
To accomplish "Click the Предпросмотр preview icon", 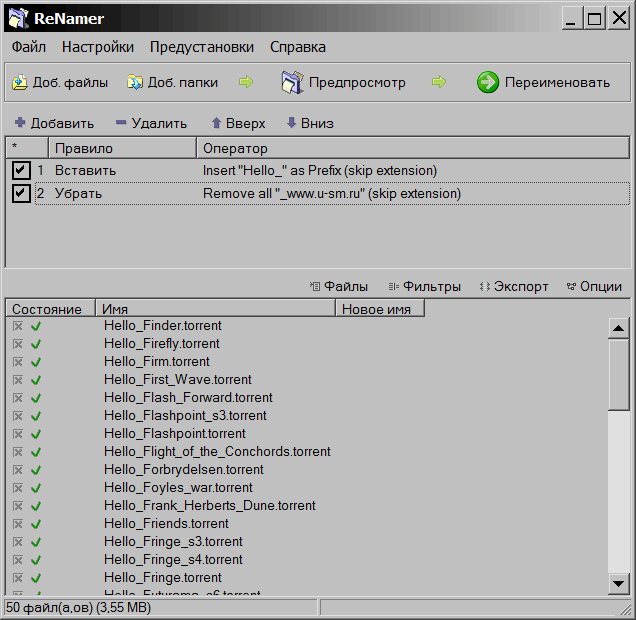I will [x=291, y=82].
